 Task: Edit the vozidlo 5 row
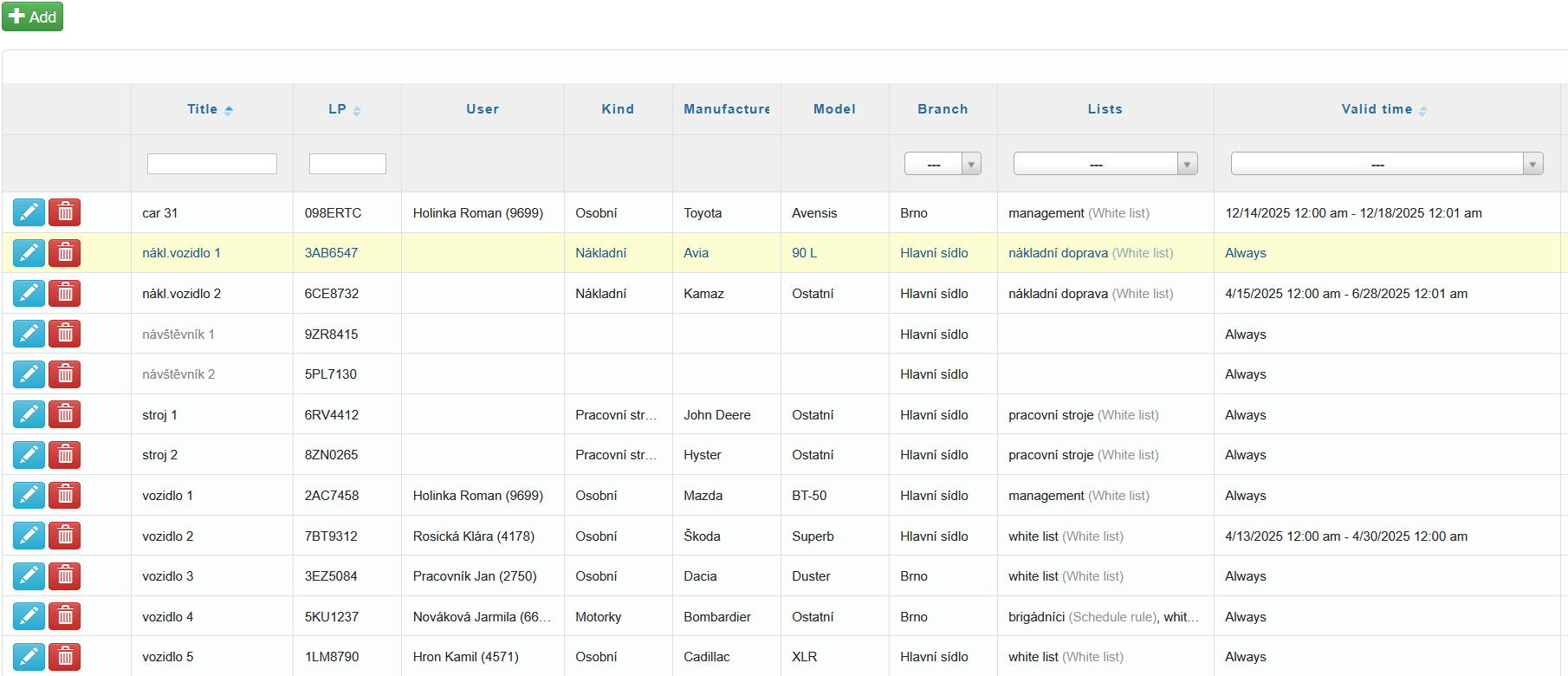pos(29,657)
